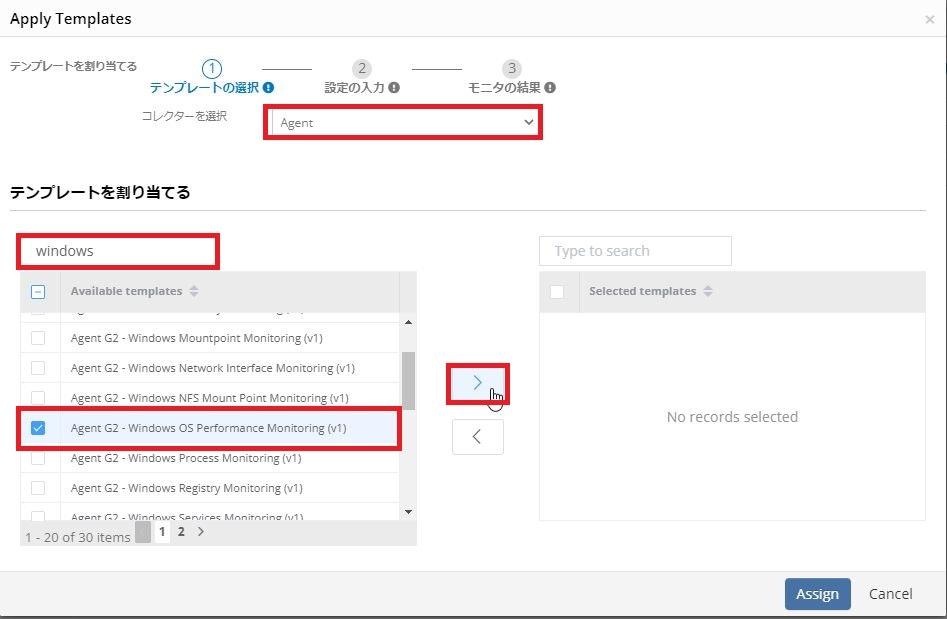Go to next page of templates list

point(201,531)
